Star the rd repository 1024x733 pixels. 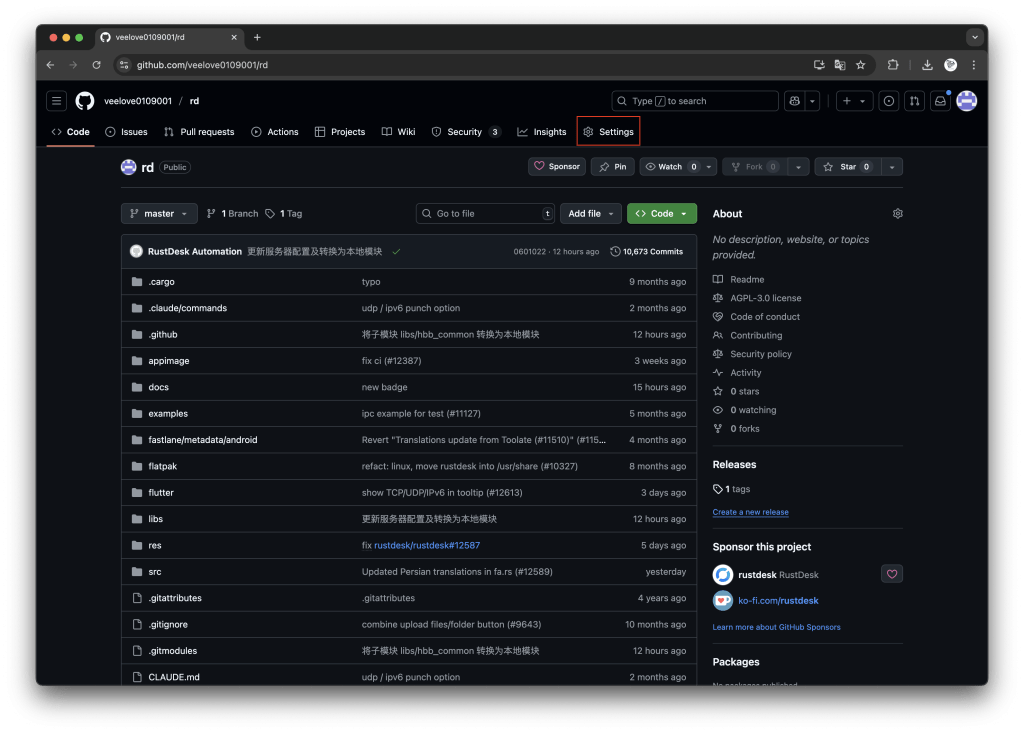click(846, 167)
